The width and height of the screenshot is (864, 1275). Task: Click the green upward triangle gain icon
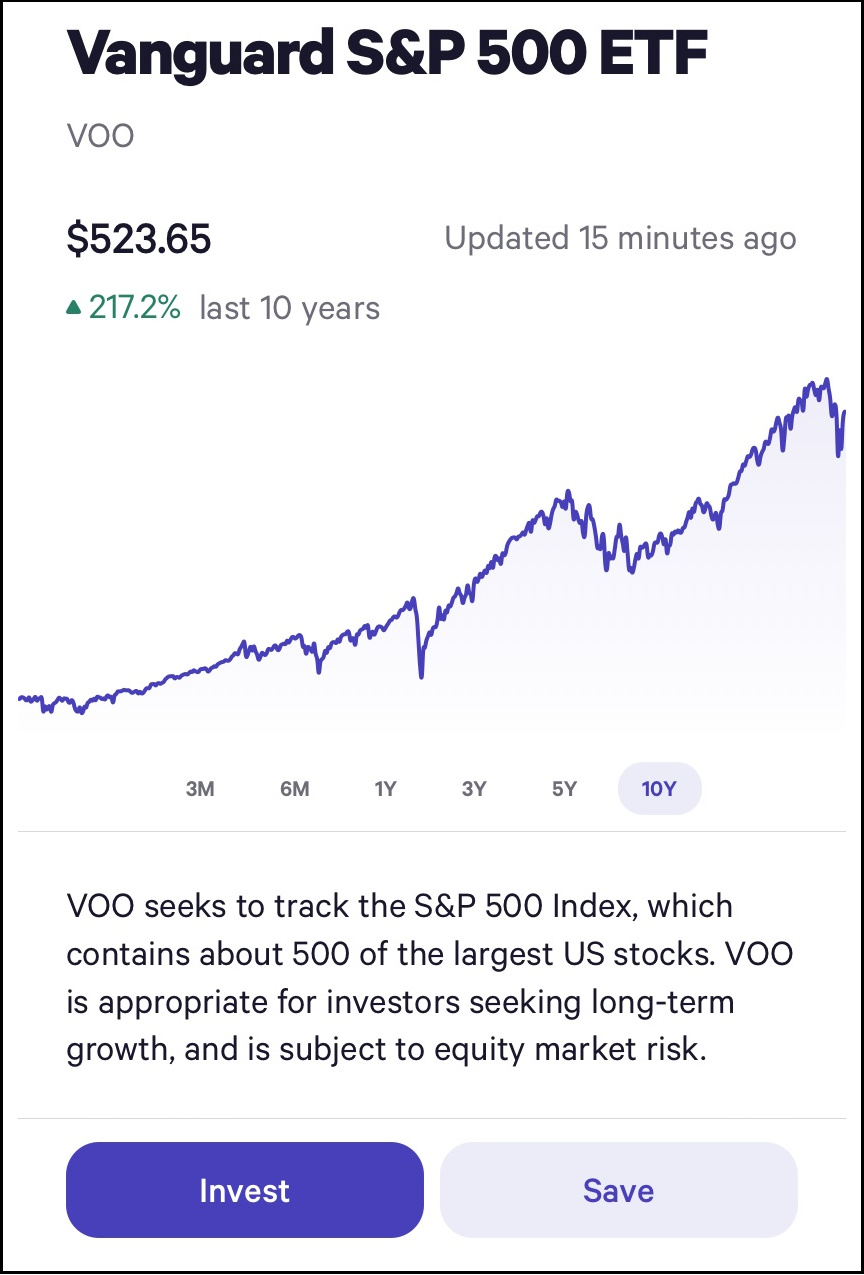[74, 308]
